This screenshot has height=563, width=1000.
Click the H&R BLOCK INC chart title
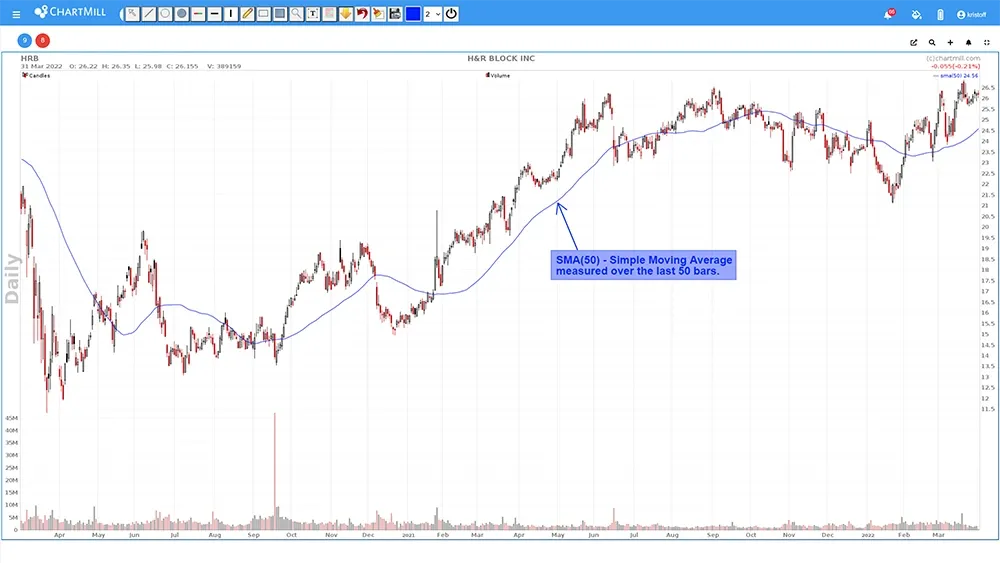click(x=501, y=58)
